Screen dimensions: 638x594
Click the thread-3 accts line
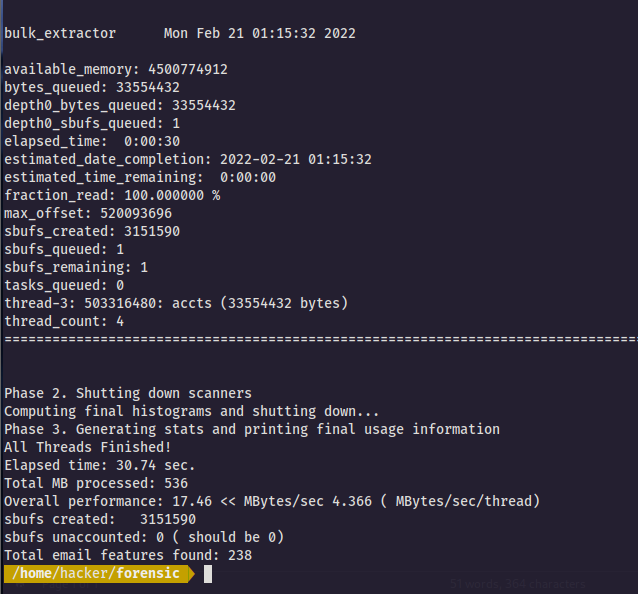176,304
